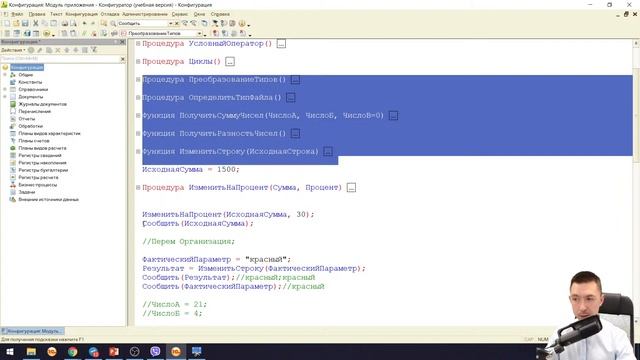Select Регистры сведений in the tree

[x=40, y=156]
